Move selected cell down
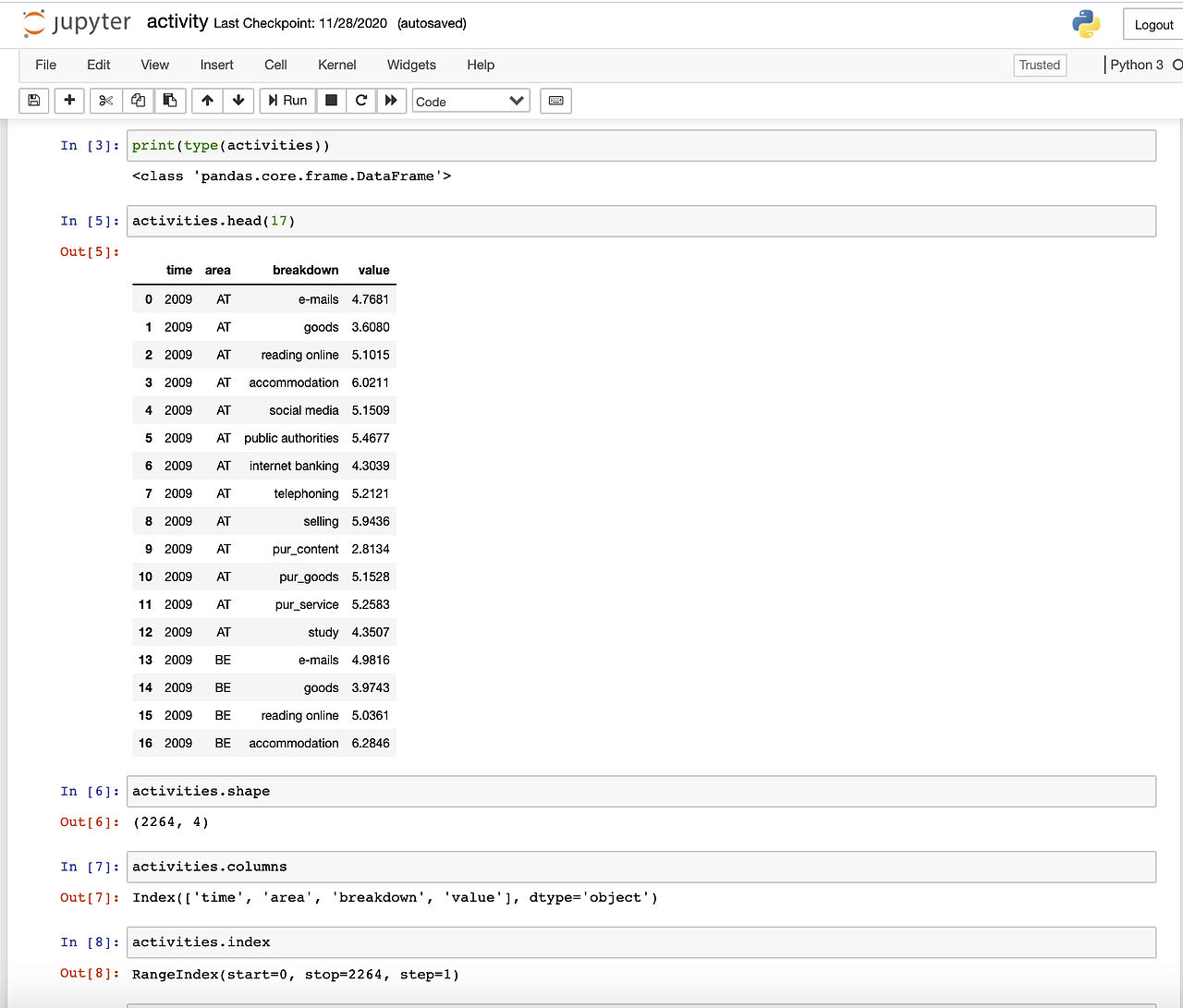 (x=238, y=101)
